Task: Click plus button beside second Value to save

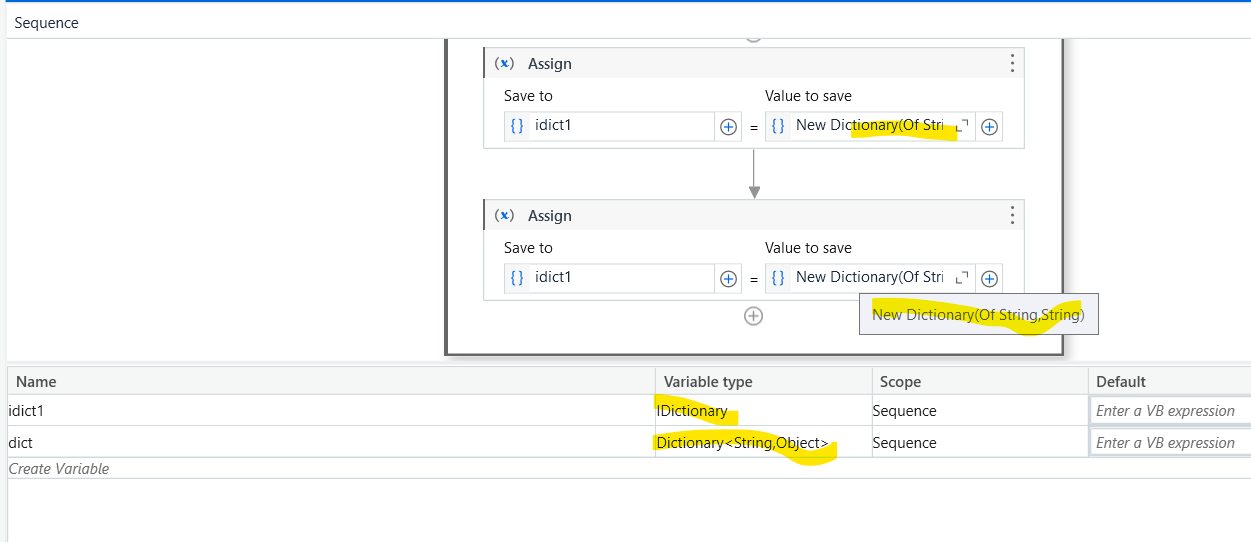Action: (x=989, y=279)
